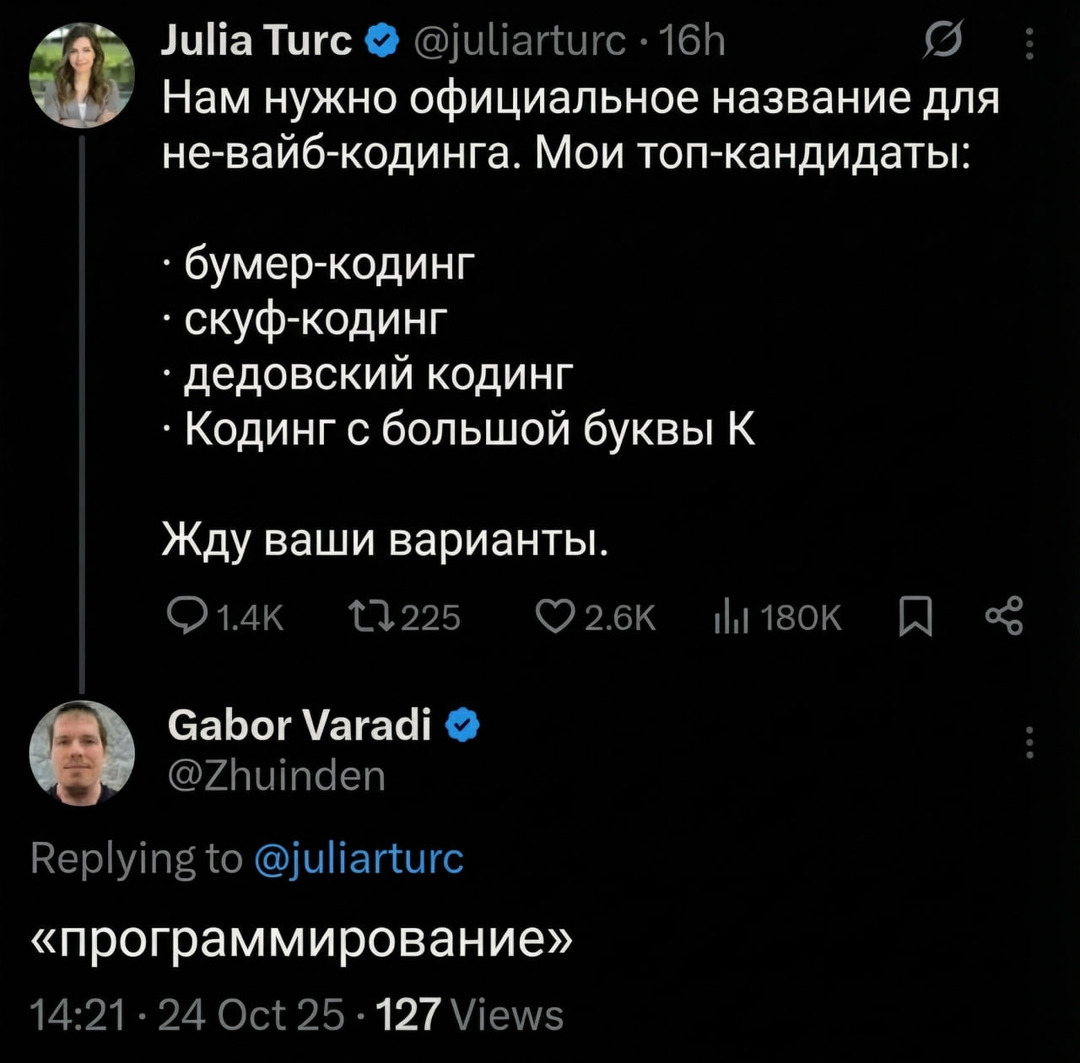Click the reply icon on Julia's tweet
Screen dimensions: 1080x1063
183,619
